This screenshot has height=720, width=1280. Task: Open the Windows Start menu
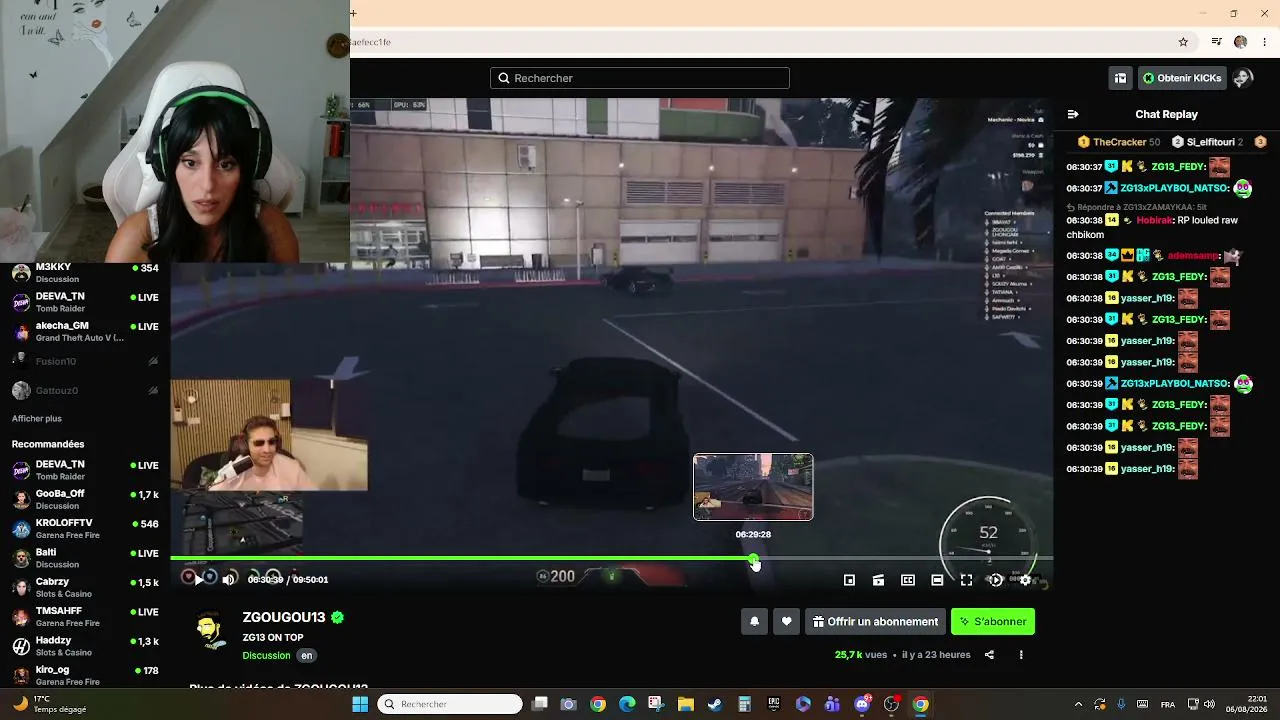(x=360, y=704)
